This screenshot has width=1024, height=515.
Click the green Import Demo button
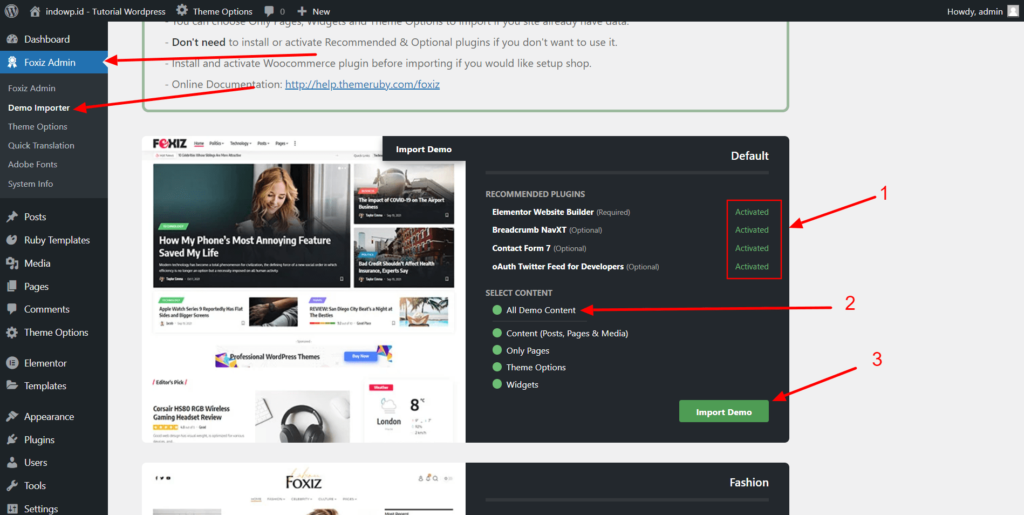pyautogui.click(x=724, y=412)
